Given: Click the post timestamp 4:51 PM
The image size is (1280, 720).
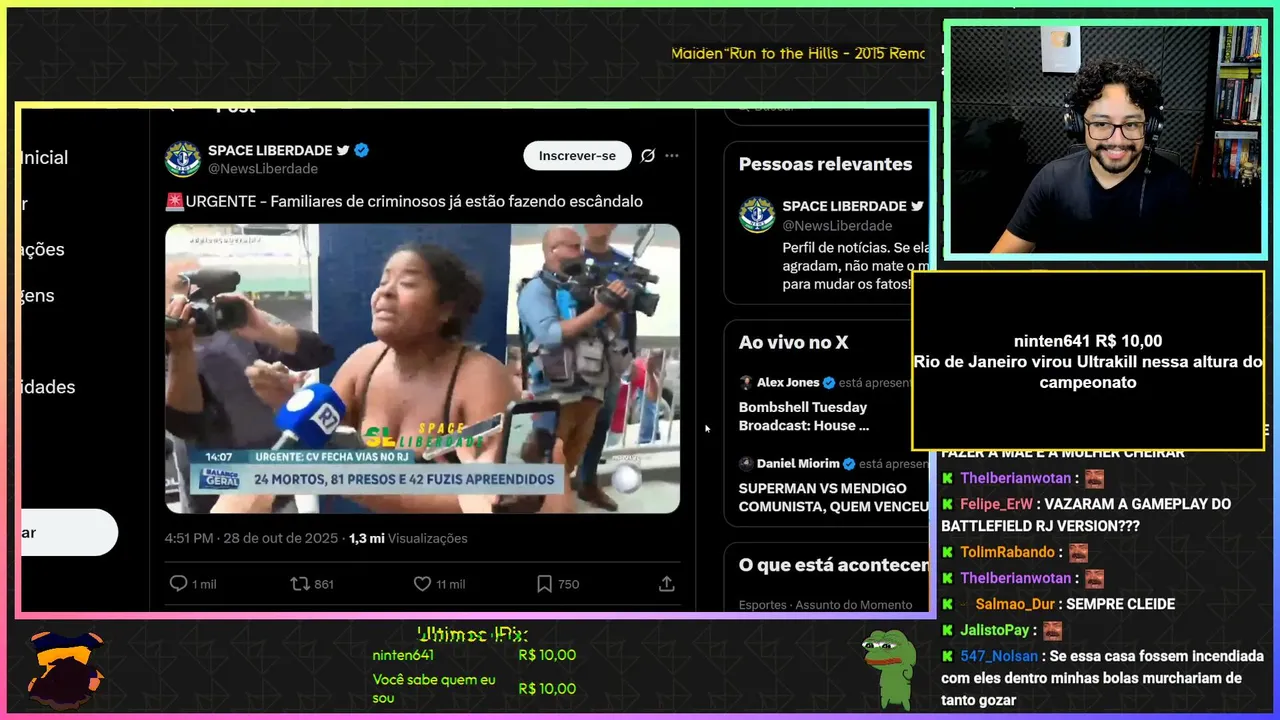Looking at the screenshot, I should (x=189, y=538).
